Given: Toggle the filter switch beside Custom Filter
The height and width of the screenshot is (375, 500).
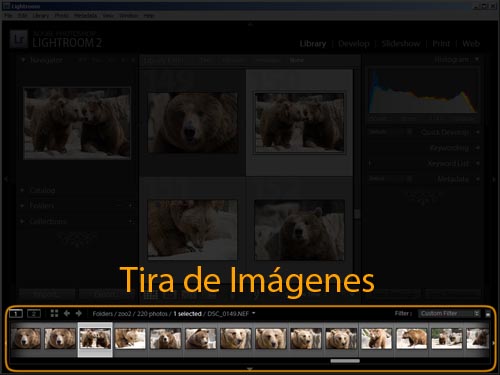Looking at the screenshot, I should pyautogui.click(x=488, y=314).
